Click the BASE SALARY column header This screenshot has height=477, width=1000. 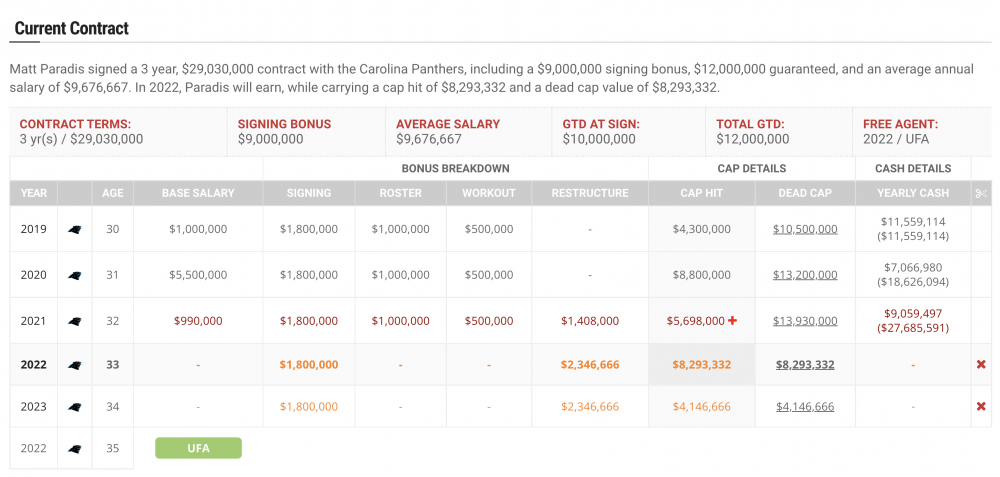[x=198, y=193]
